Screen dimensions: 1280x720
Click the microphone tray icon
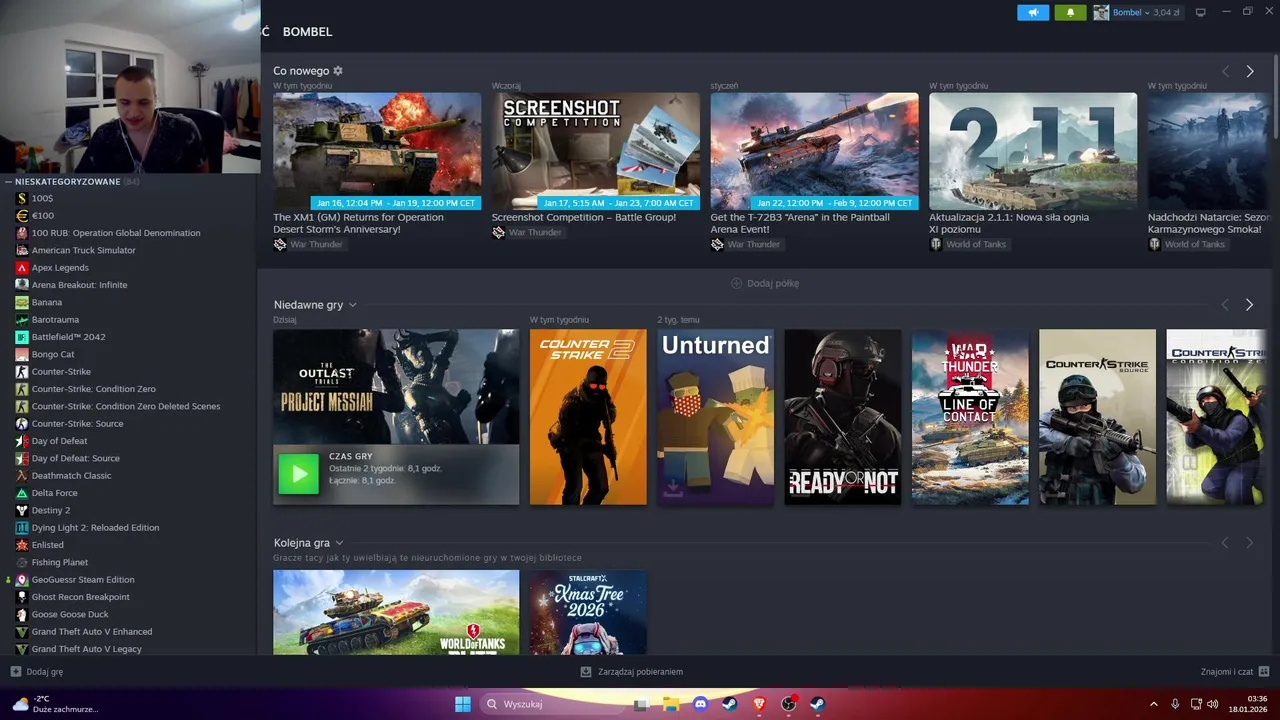[x=1175, y=704]
